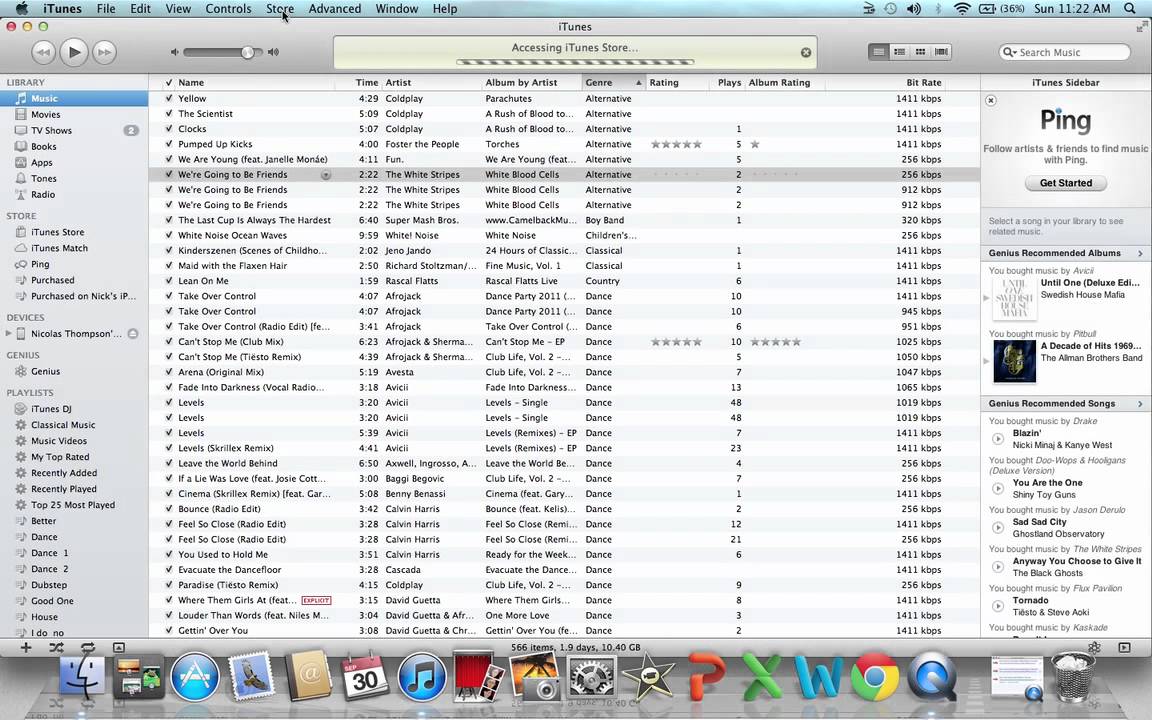Skip to next track button

(x=105, y=52)
